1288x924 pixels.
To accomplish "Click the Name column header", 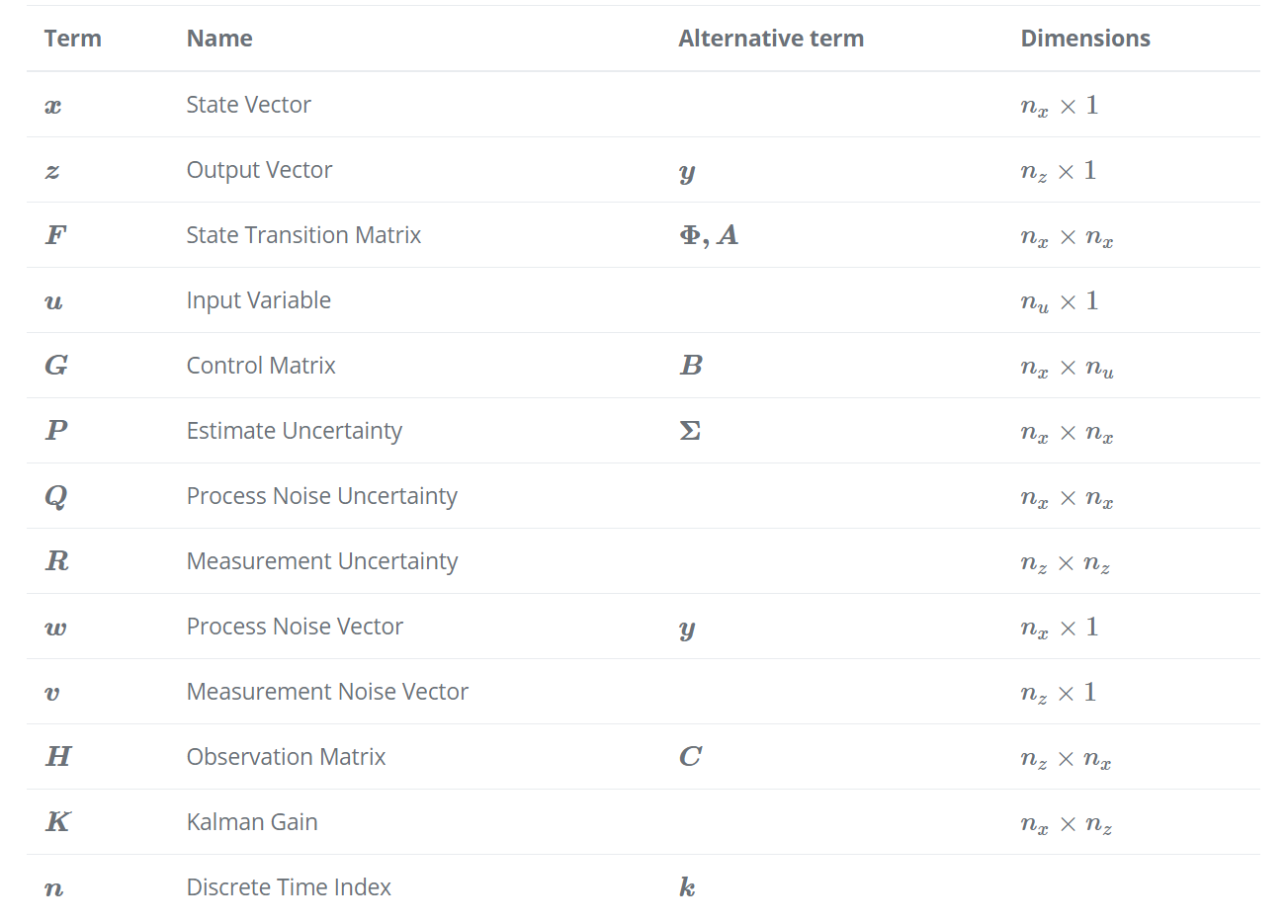I will 219,39.
